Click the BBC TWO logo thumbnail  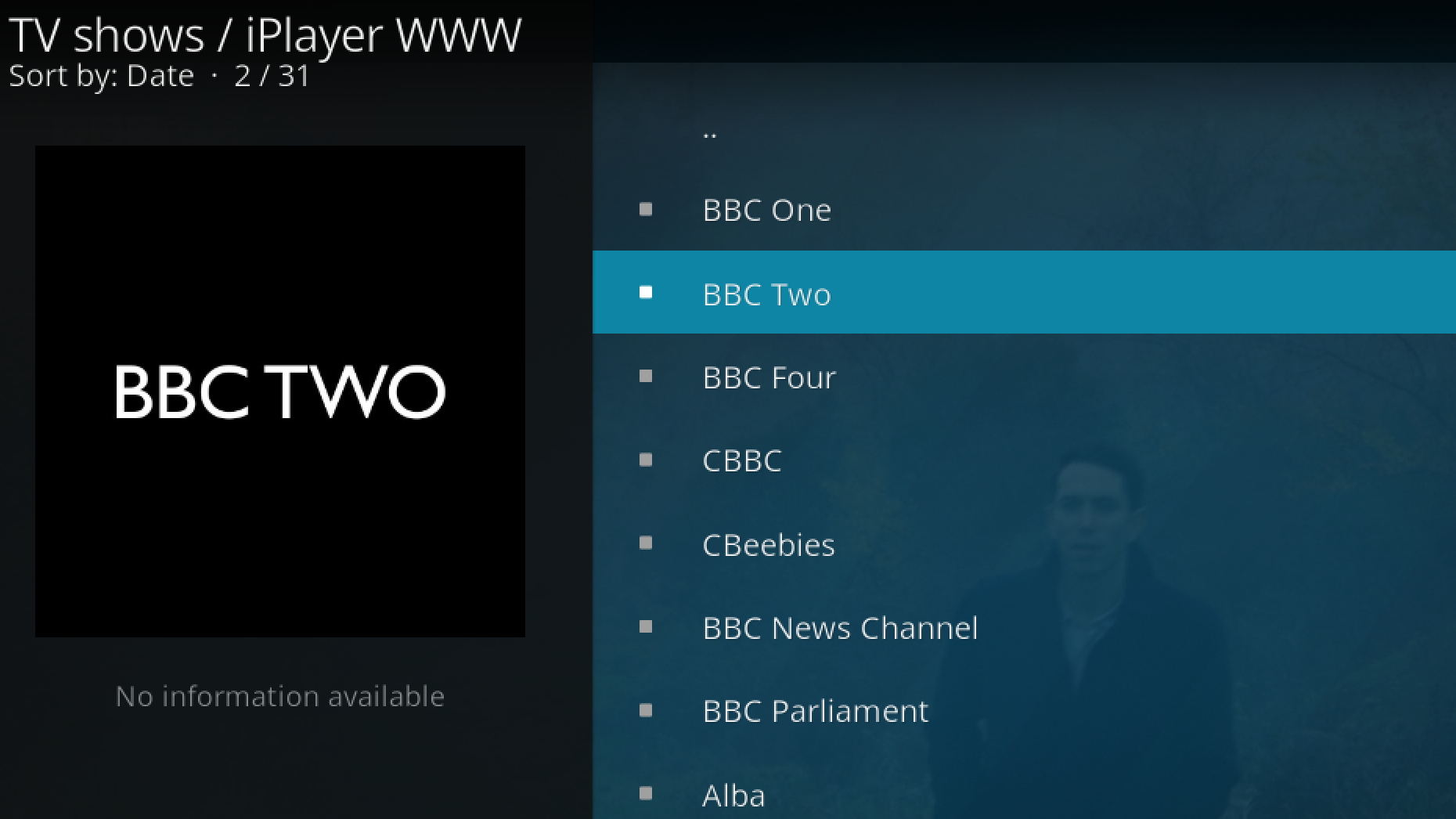[280, 391]
